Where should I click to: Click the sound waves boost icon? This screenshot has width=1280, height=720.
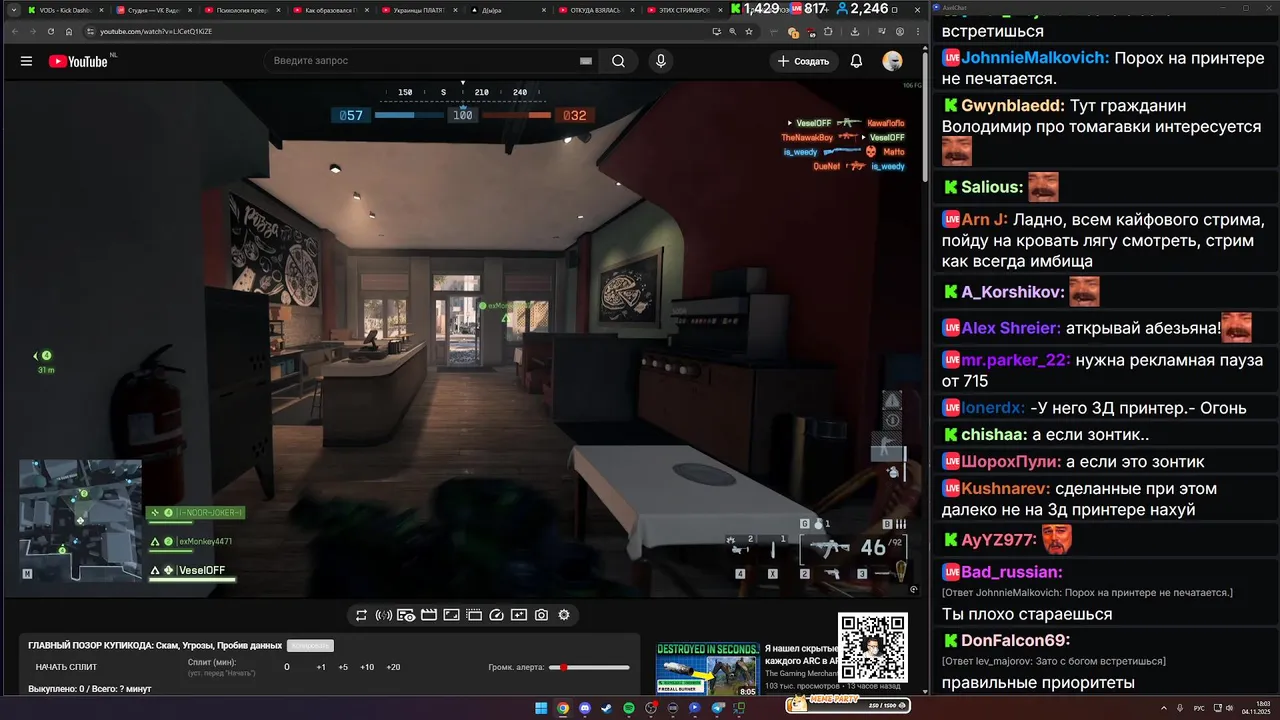(383, 615)
